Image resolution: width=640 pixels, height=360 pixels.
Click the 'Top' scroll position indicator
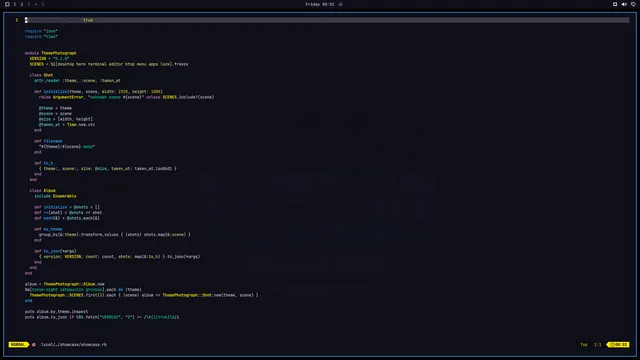coord(584,344)
